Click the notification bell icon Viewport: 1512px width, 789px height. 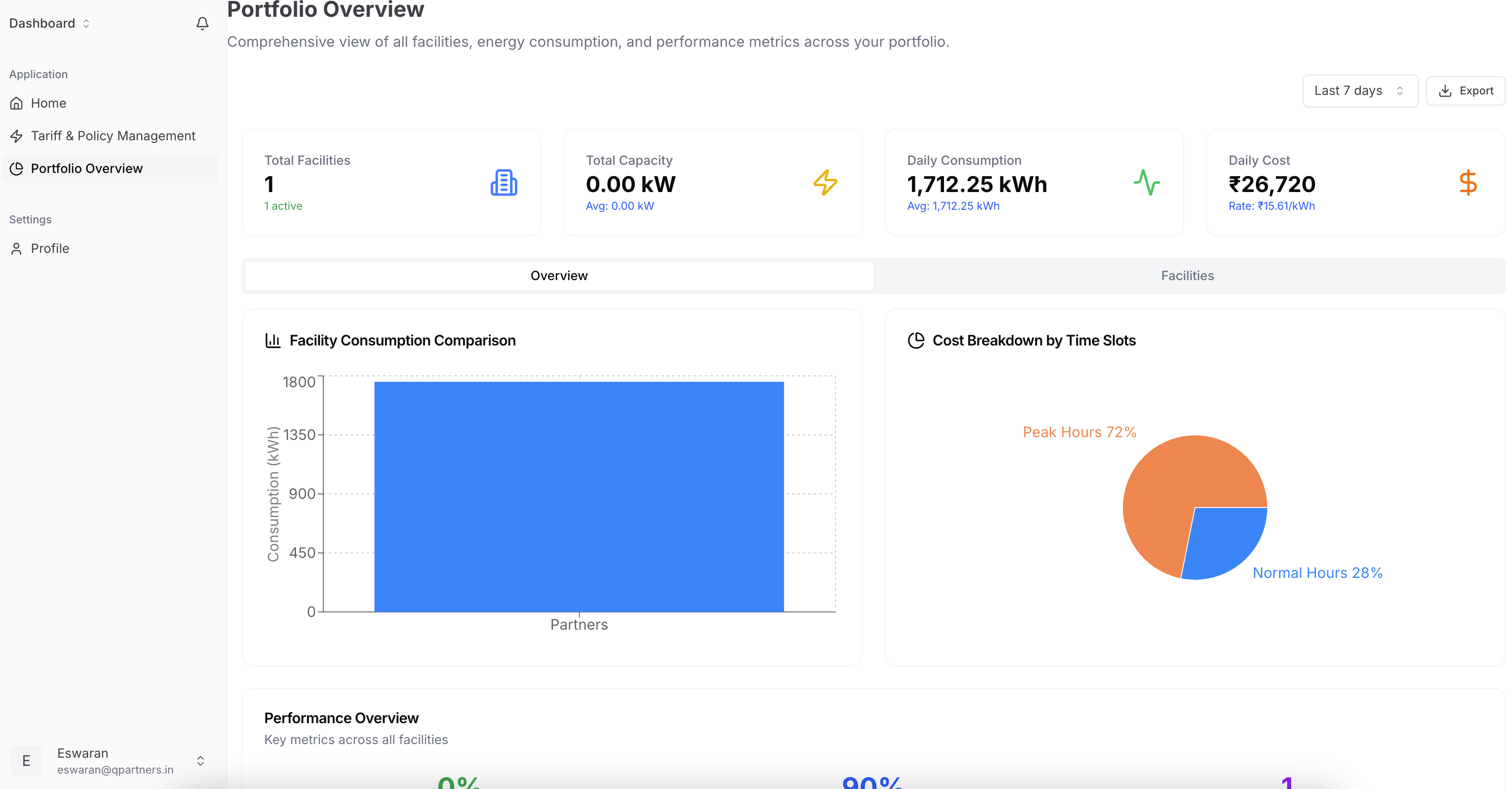pyautogui.click(x=202, y=24)
